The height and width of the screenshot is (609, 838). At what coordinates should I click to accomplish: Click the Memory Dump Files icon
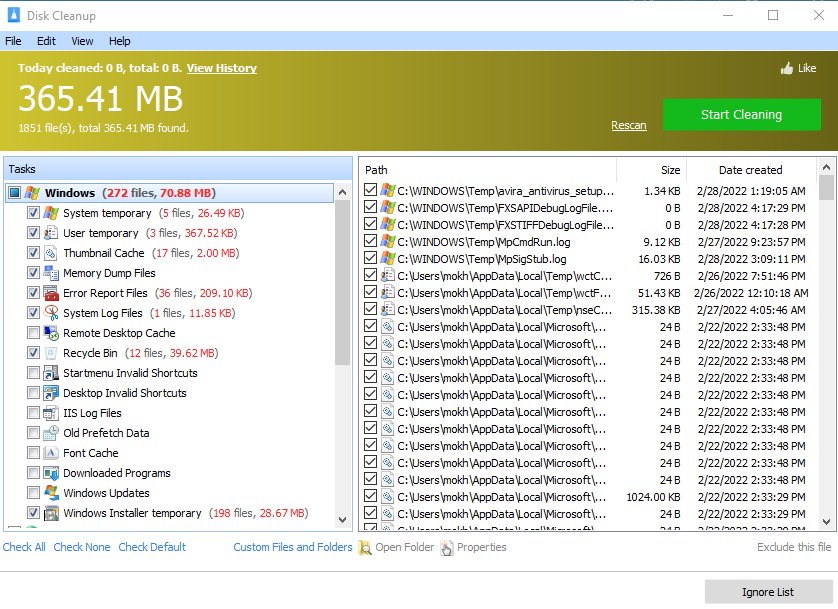coord(51,273)
